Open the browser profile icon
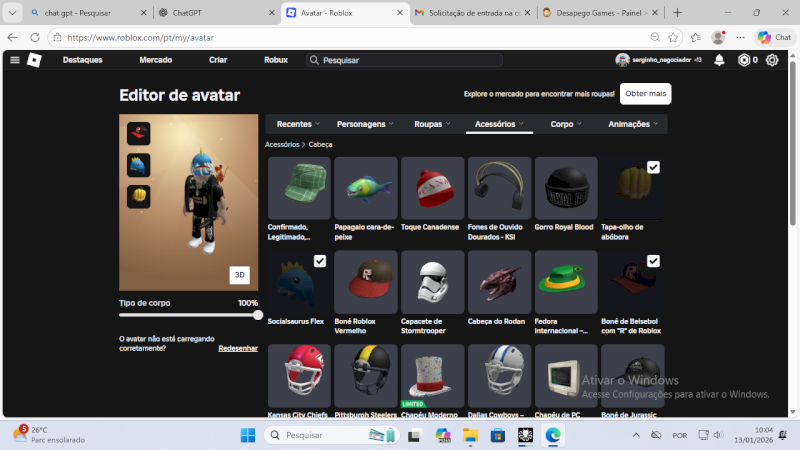Viewport: 800px width, 450px height. coord(718,37)
